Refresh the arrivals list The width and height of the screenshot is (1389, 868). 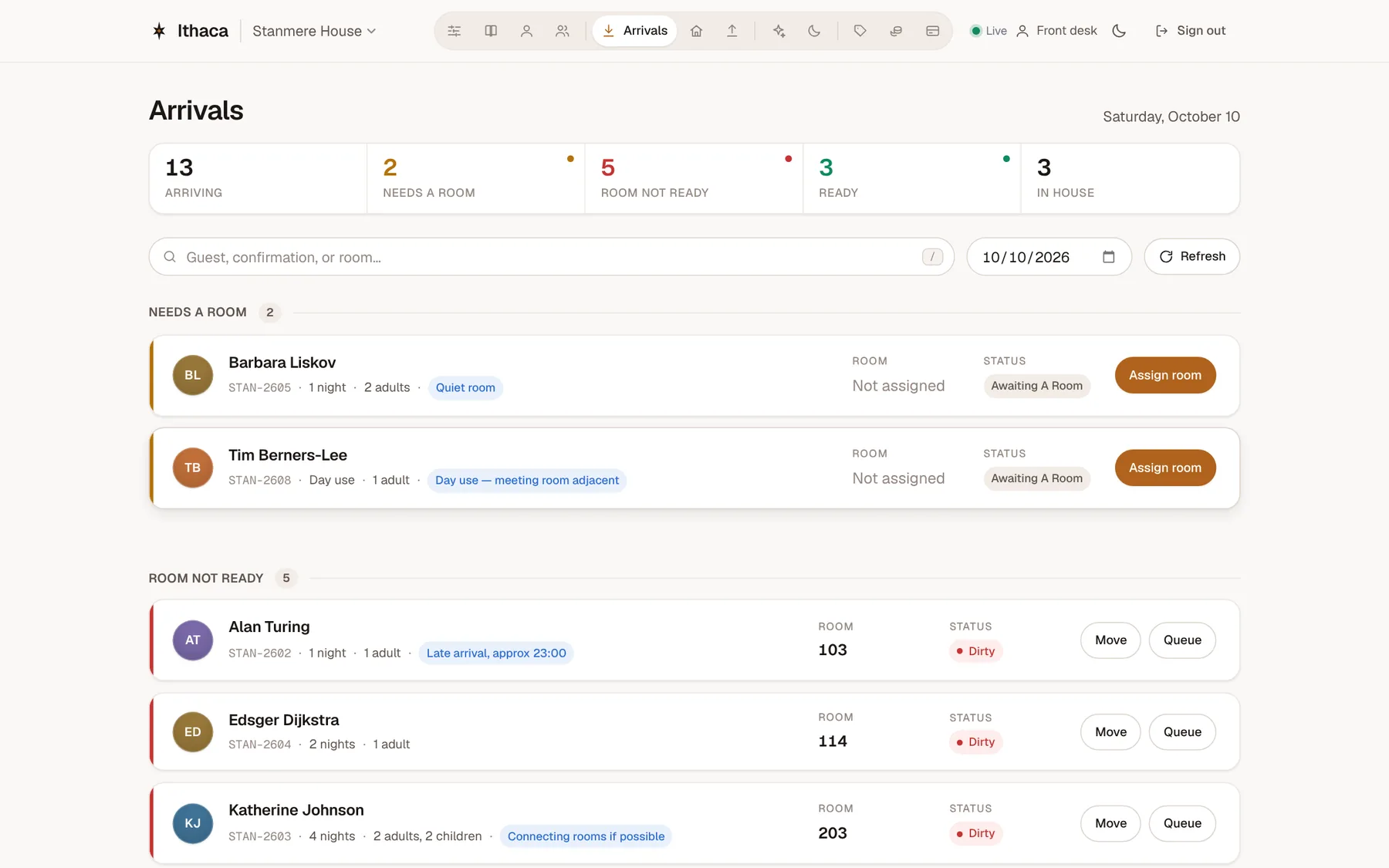(x=1191, y=256)
